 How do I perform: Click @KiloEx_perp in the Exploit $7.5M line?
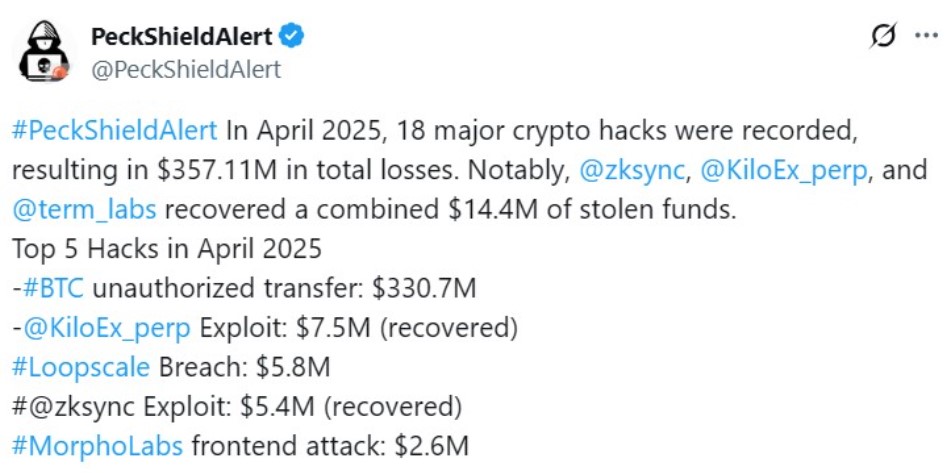pos(107,329)
